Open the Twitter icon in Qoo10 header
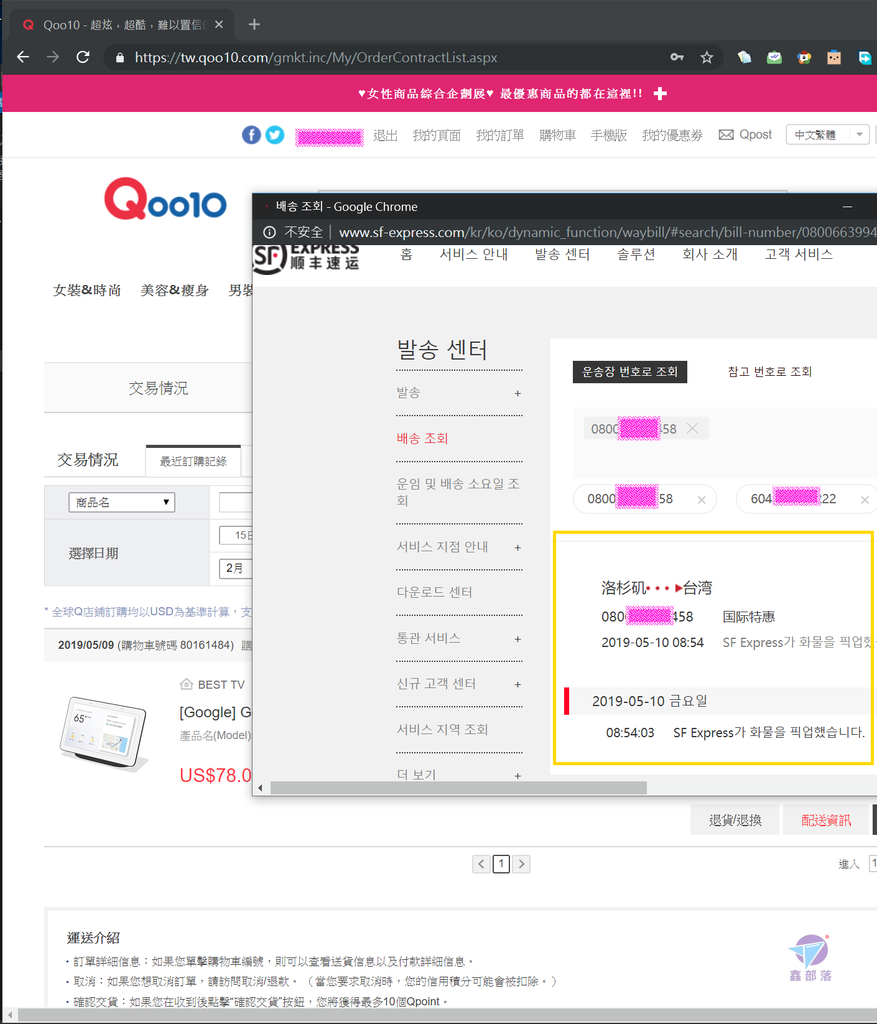 (x=275, y=135)
